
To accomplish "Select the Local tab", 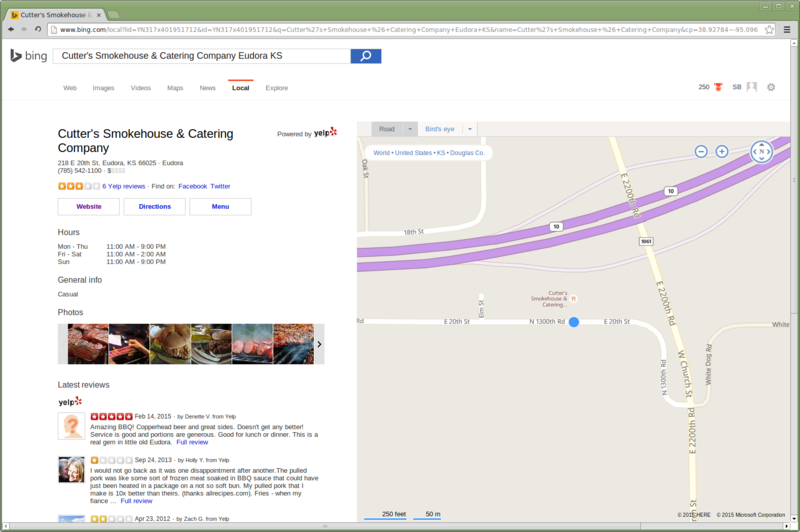I will 241,88.
